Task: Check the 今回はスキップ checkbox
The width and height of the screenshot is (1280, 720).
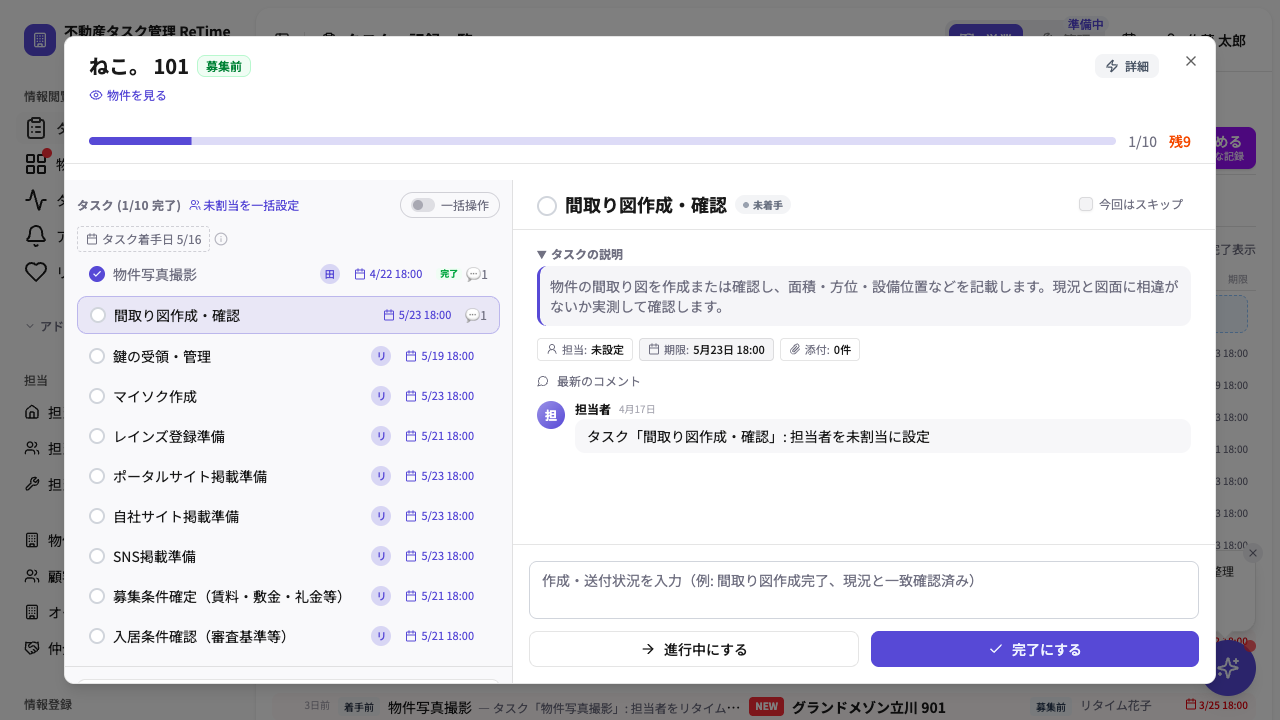Action: pyautogui.click(x=1086, y=204)
